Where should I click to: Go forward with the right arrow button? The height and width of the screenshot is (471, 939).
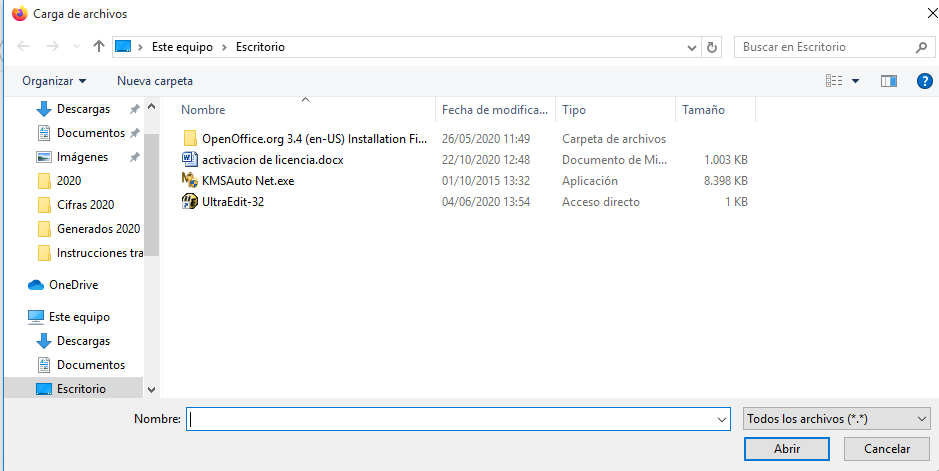point(53,47)
